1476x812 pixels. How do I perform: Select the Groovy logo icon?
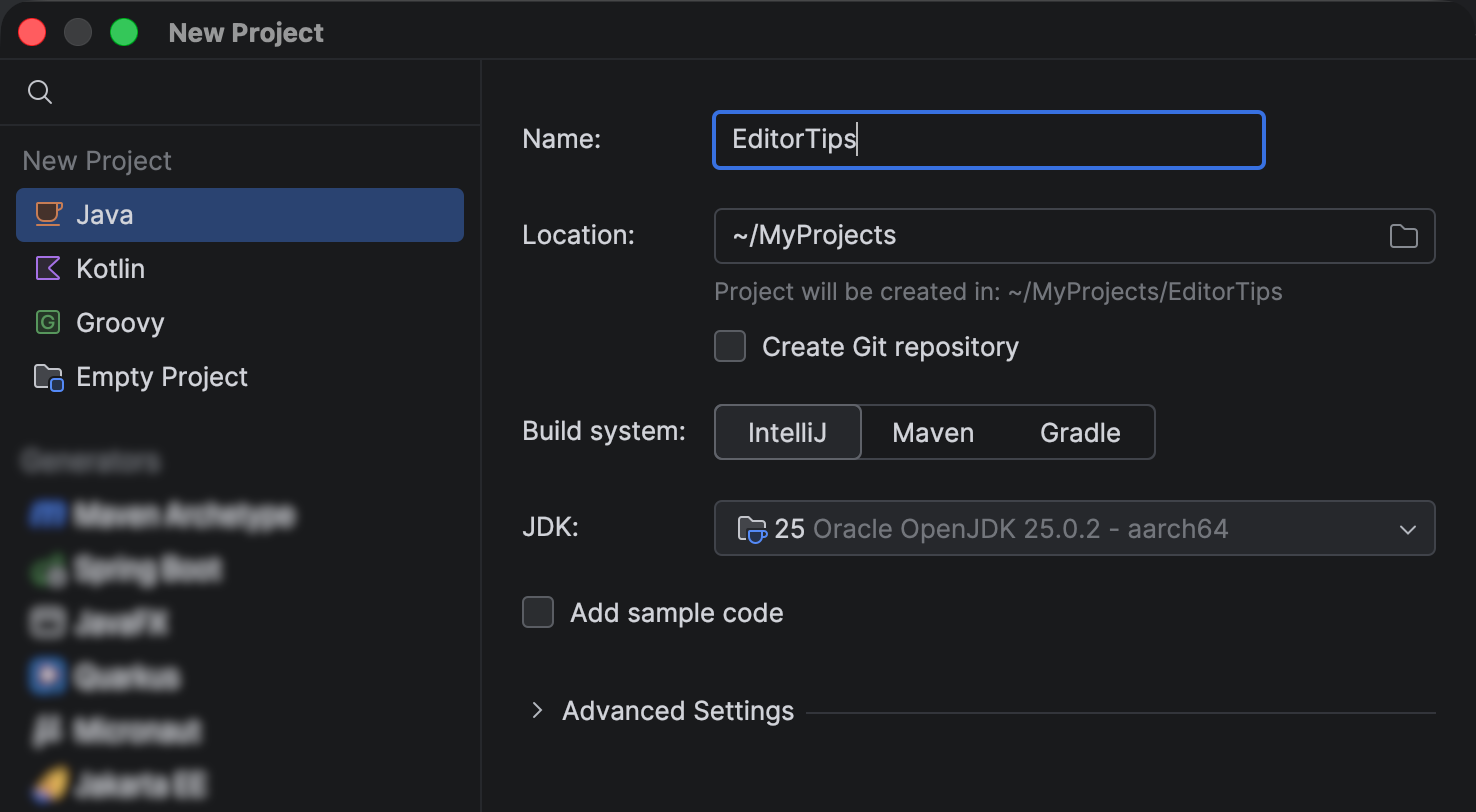click(48, 322)
